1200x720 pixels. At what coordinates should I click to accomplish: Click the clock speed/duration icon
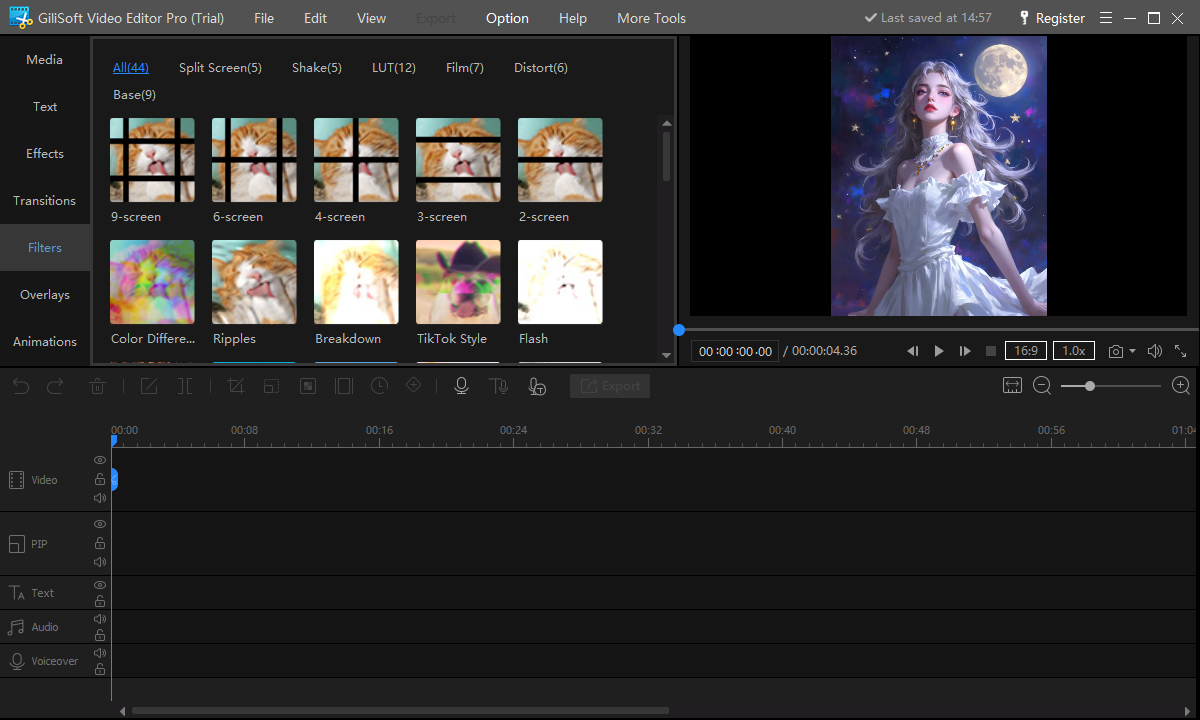point(380,386)
